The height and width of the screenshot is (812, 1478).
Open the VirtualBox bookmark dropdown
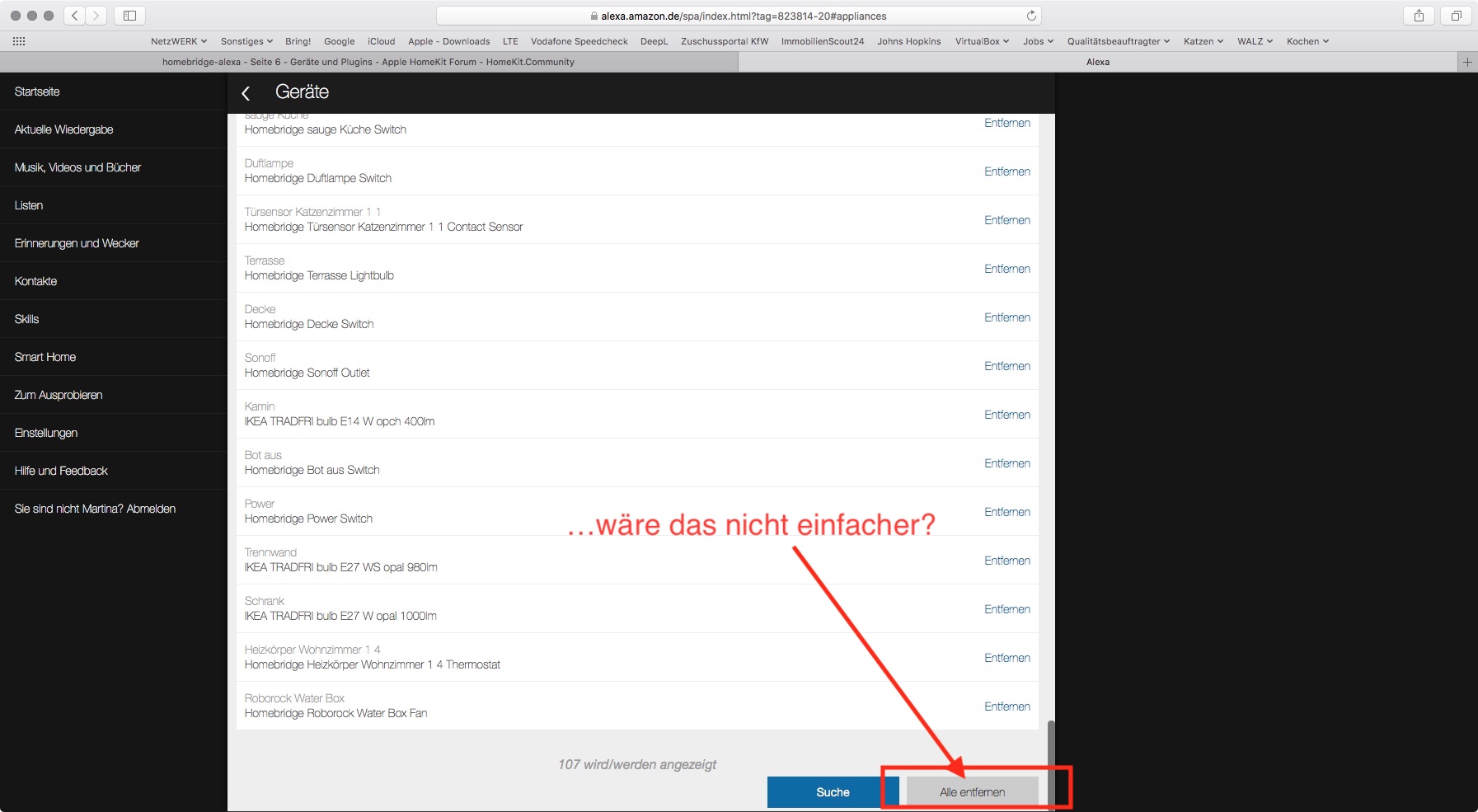982,41
